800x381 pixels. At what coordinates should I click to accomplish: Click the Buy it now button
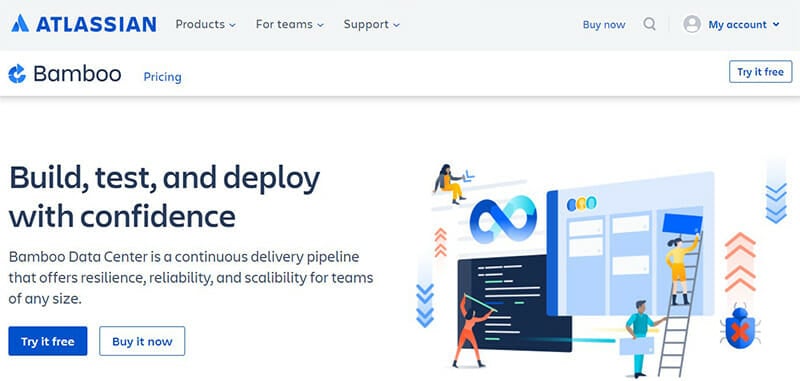(142, 341)
